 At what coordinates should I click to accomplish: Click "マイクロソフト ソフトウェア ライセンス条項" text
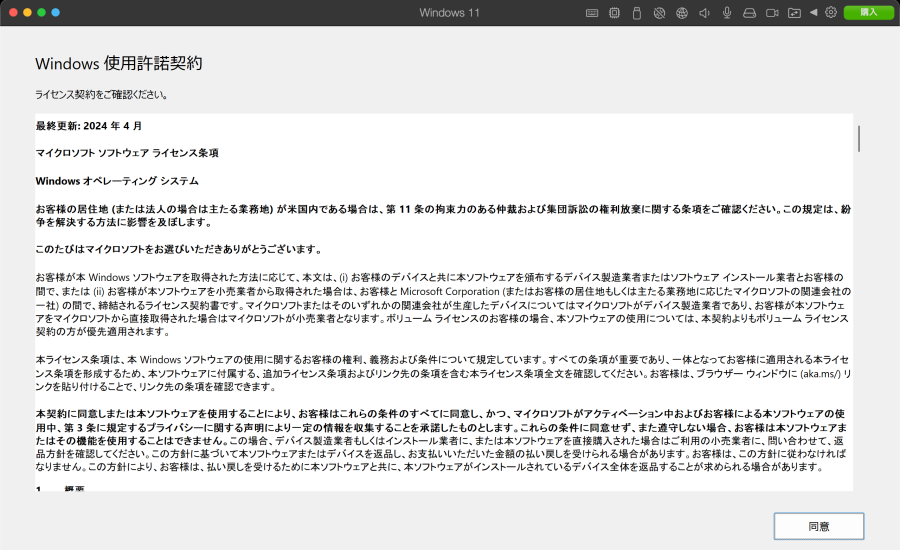pos(127,153)
